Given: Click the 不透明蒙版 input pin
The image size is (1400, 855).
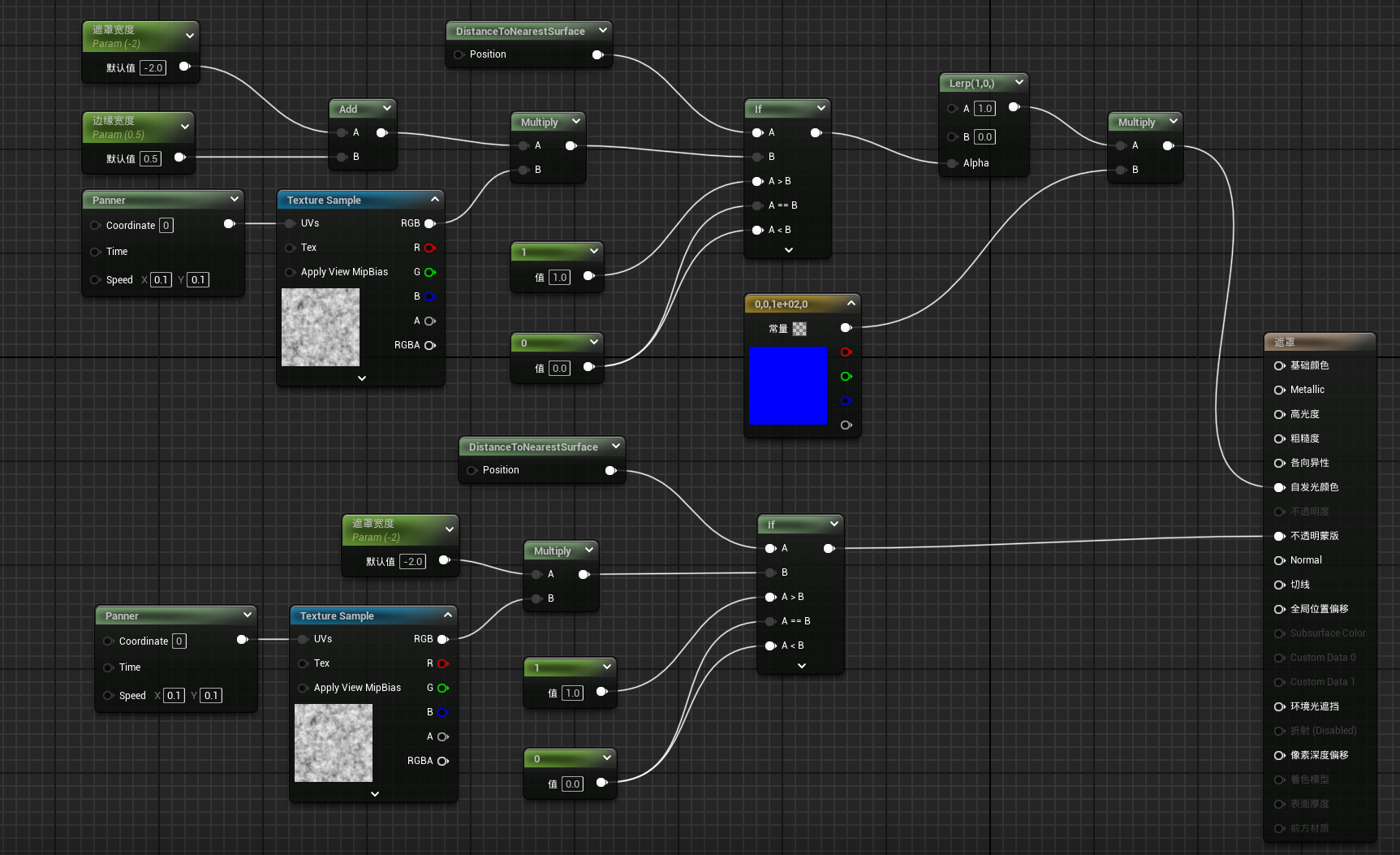Looking at the screenshot, I should coord(1280,536).
